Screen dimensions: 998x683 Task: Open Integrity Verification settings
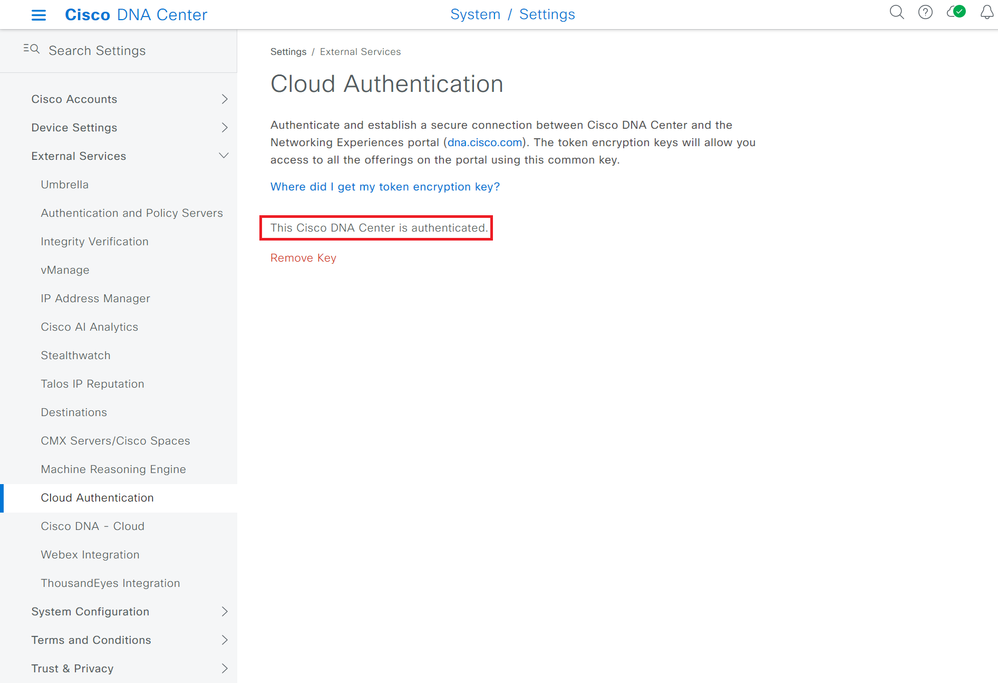point(94,241)
